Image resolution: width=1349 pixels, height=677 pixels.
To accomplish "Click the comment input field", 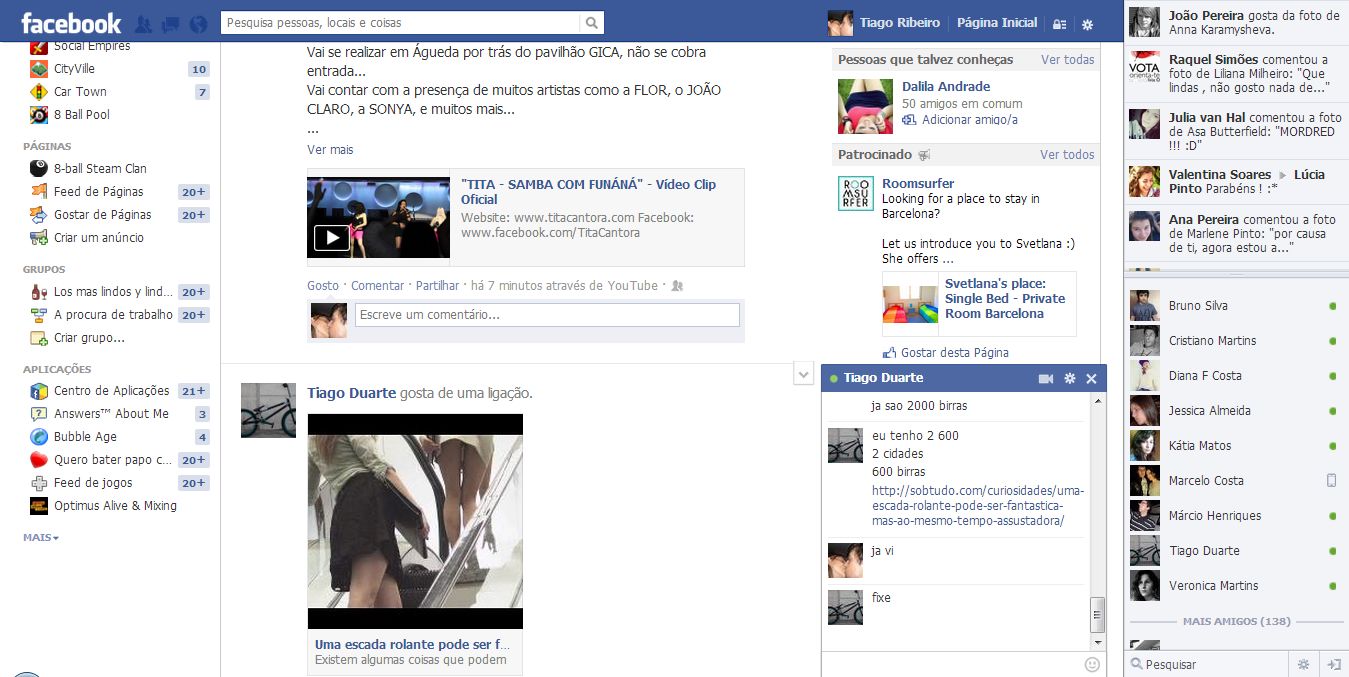I will [x=547, y=315].
